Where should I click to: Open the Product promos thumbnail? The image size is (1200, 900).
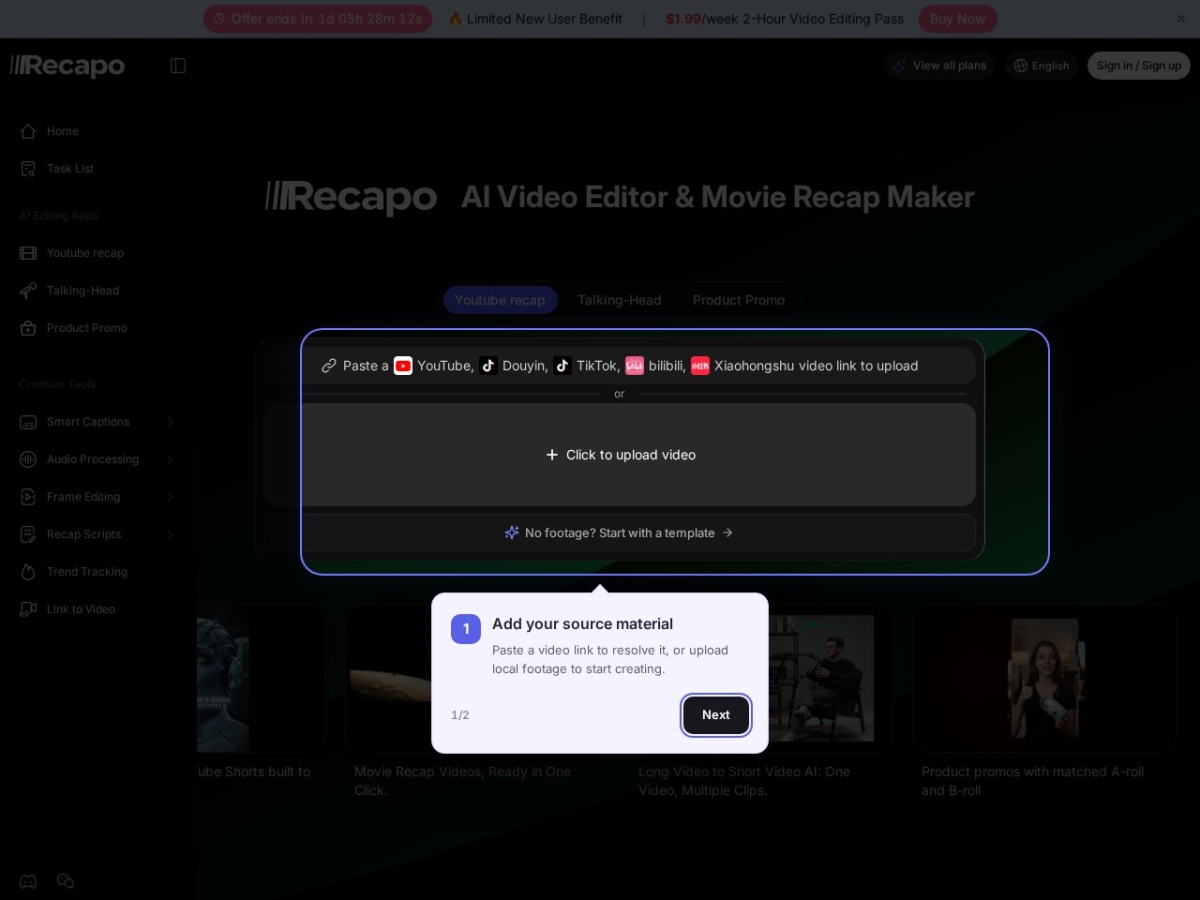[x=1044, y=678]
